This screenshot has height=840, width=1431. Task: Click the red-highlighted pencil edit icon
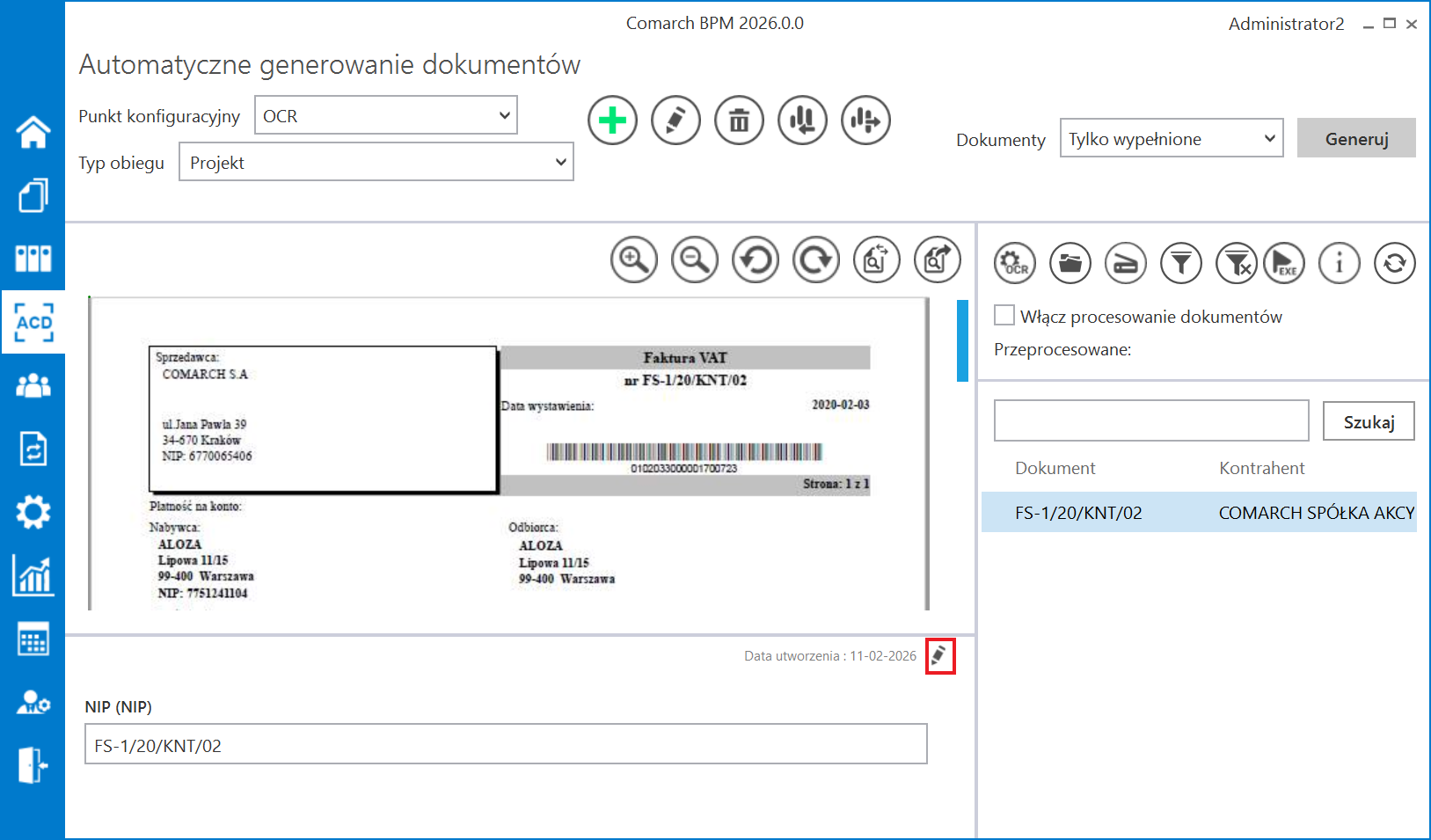(x=939, y=656)
